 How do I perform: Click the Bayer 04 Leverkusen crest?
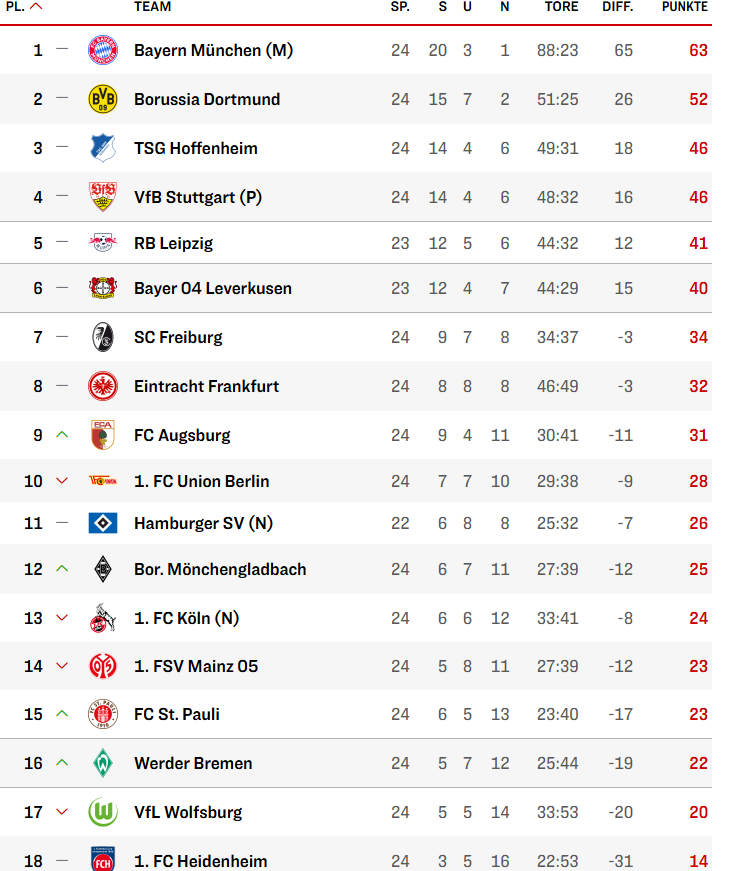[103, 288]
